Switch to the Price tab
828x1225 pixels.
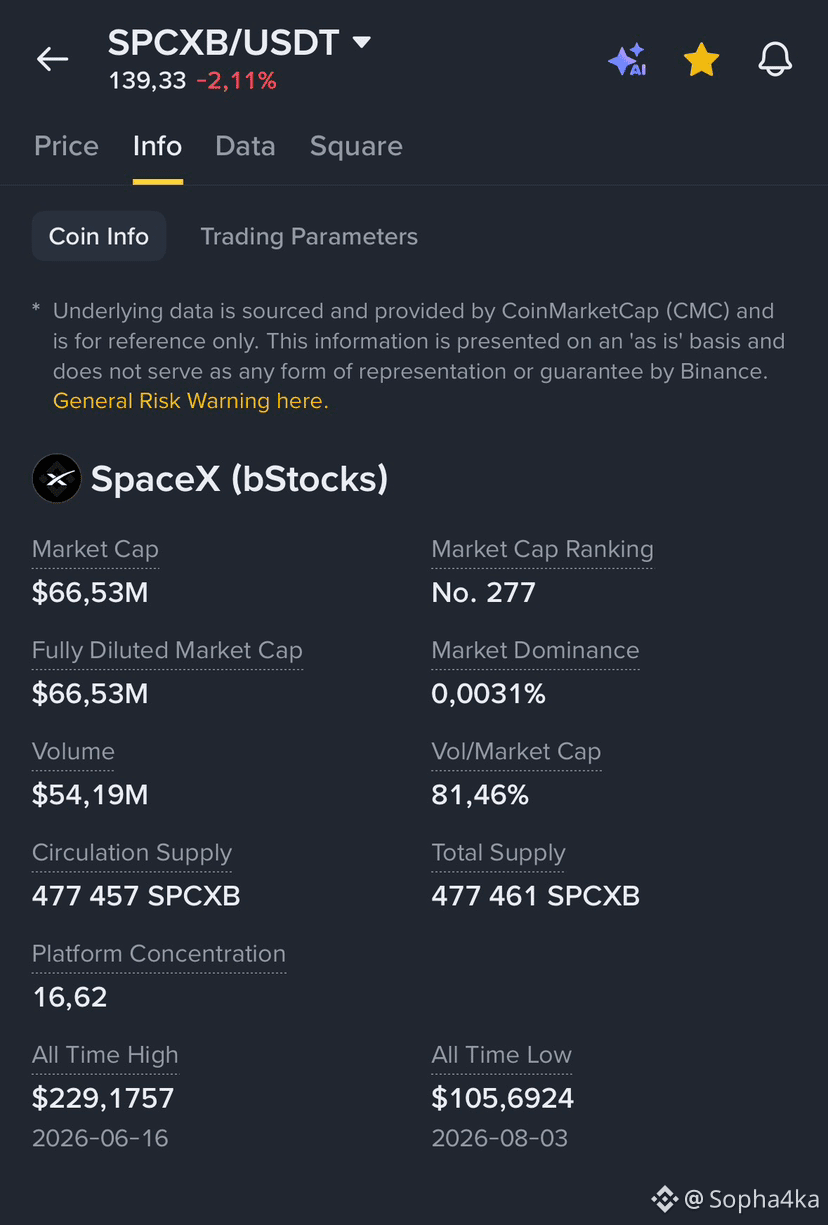tap(66, 146)
